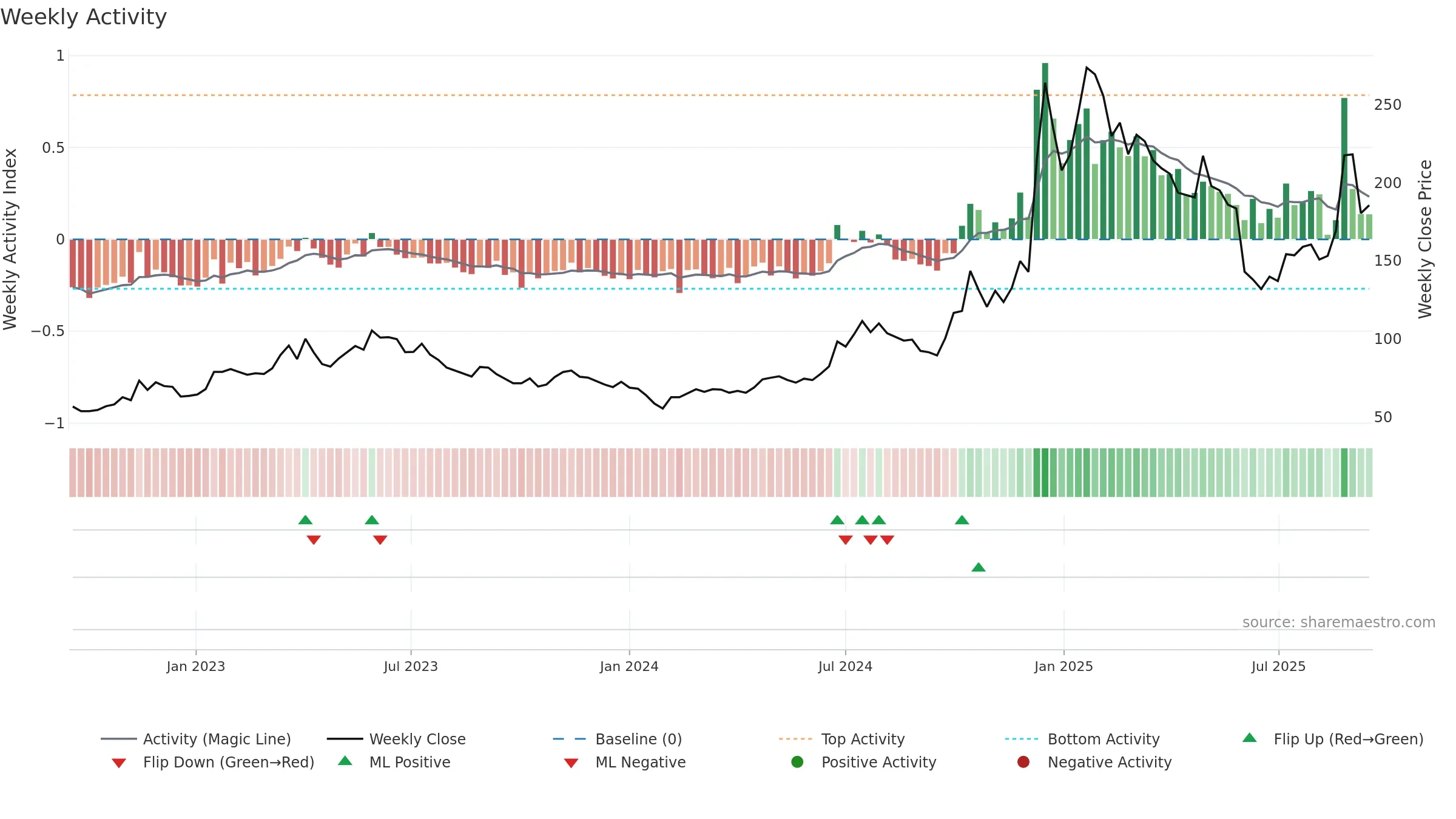Viewport: 1456px width, 819px height.
Task: Click the Jul 2024 x-axis label
Action: coord(845,666)
